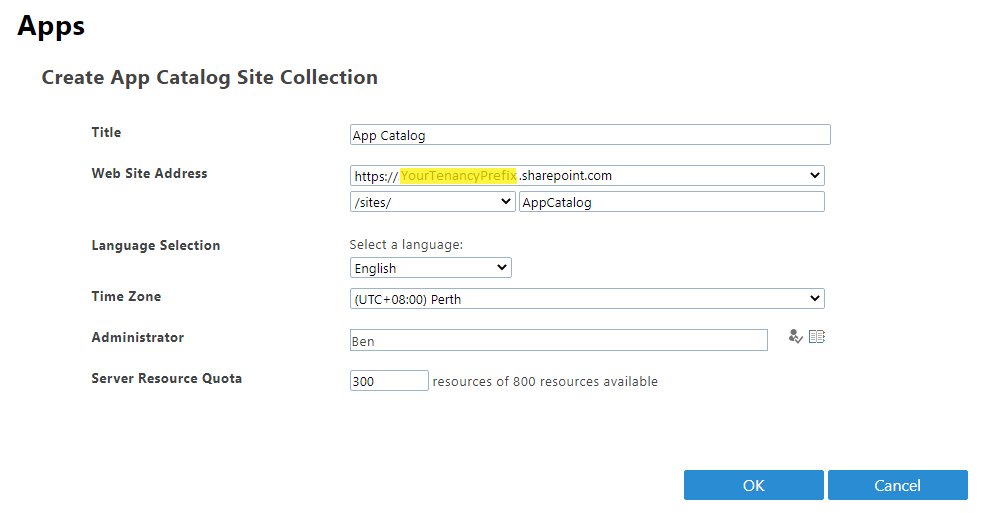This screenshot has width=981, height=513.
Task: Click the Create App Catalog Site Collection heading
Action: click(x=210, y=77)
